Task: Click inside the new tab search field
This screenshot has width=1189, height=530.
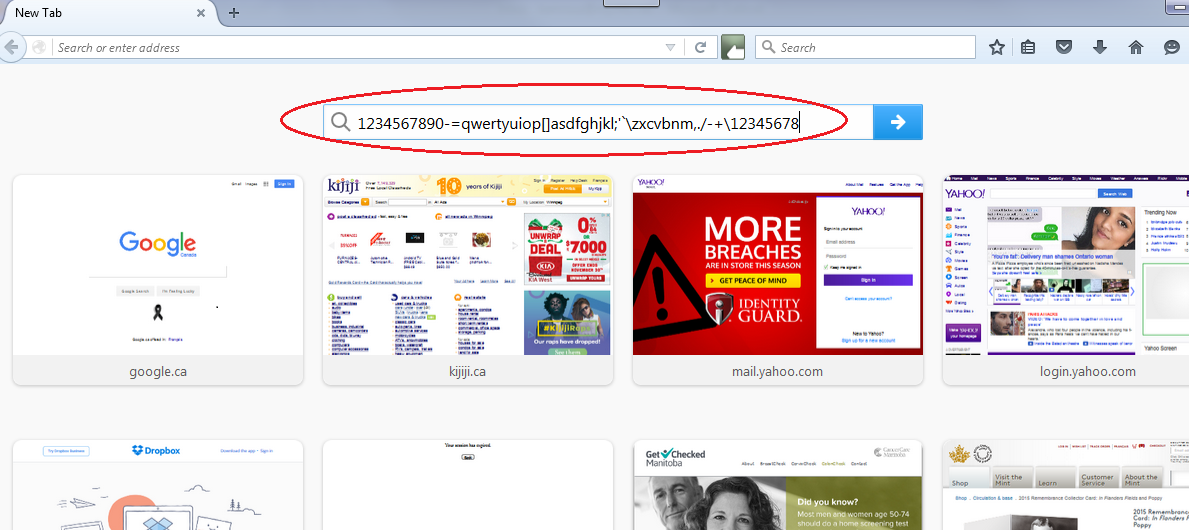Action: click(598, 122)
